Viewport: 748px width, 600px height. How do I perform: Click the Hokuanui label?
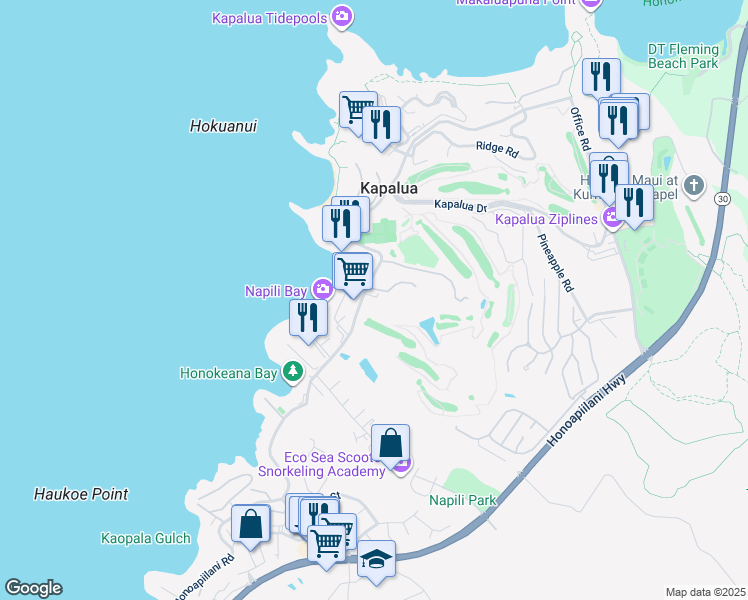click(223, 126)
